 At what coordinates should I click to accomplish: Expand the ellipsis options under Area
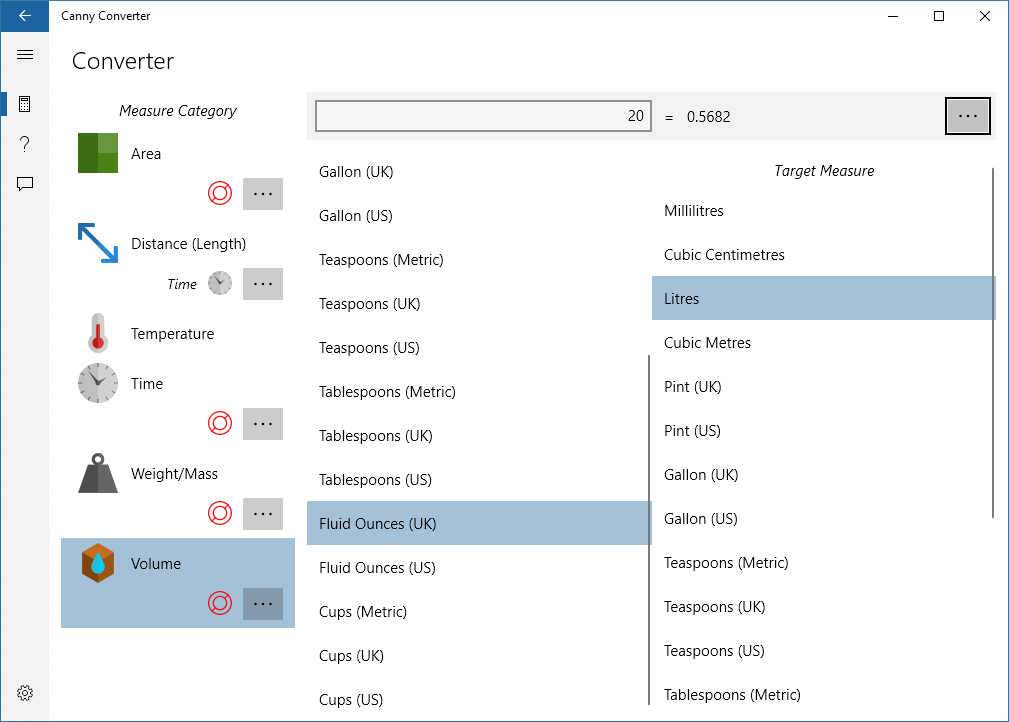(263, 194)
